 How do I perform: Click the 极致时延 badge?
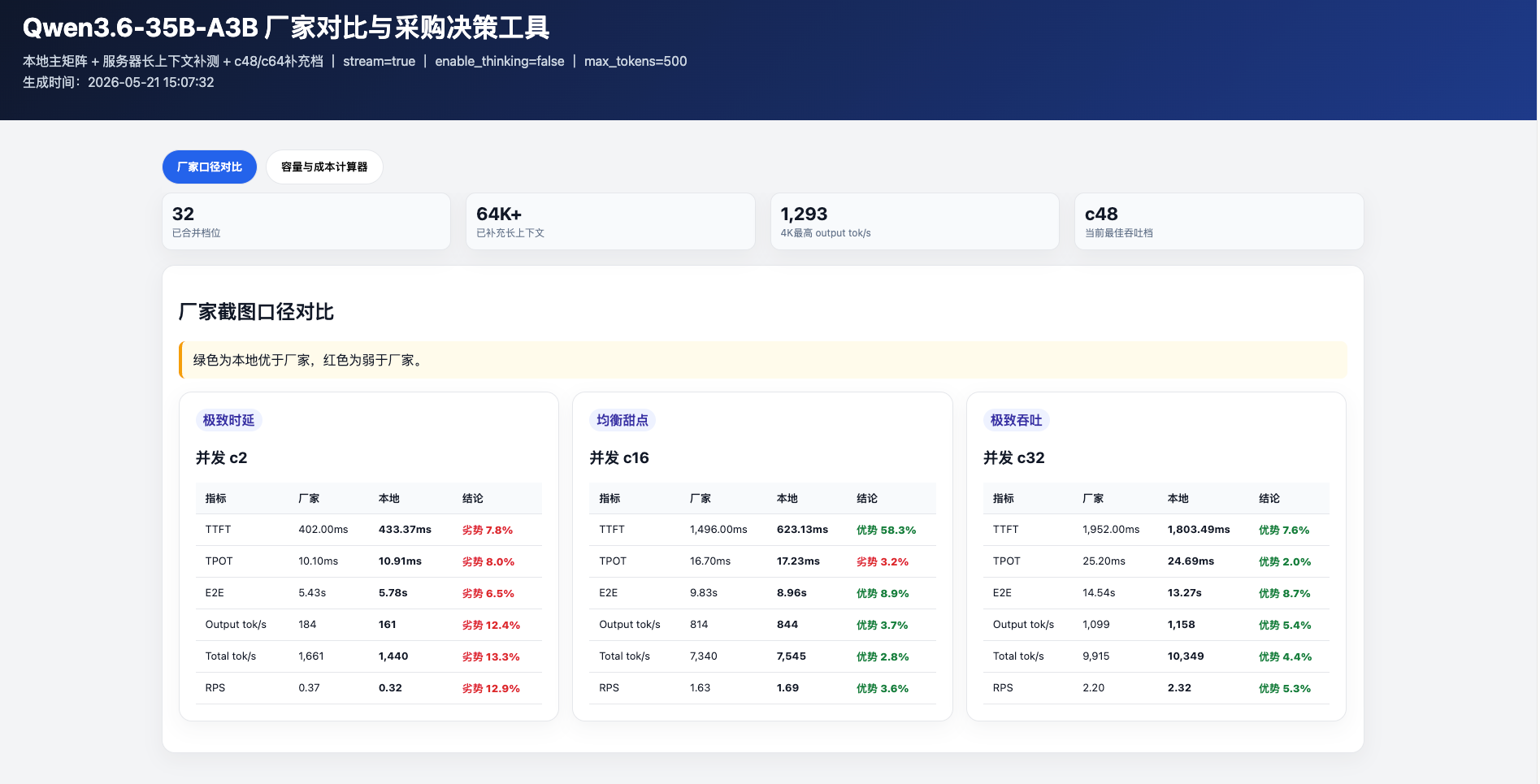coord(228,420)
